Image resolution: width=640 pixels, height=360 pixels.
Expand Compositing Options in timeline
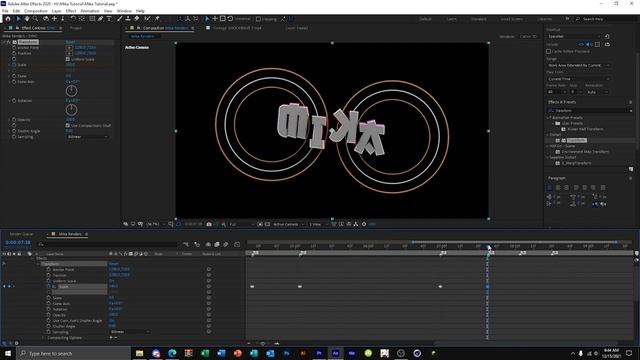pyautogui.click(x=43, y=338)
